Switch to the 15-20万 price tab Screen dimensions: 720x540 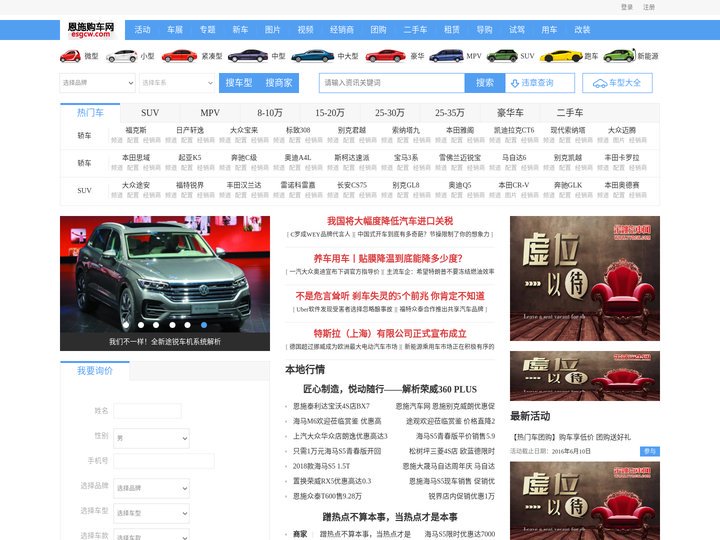(330, 113)
